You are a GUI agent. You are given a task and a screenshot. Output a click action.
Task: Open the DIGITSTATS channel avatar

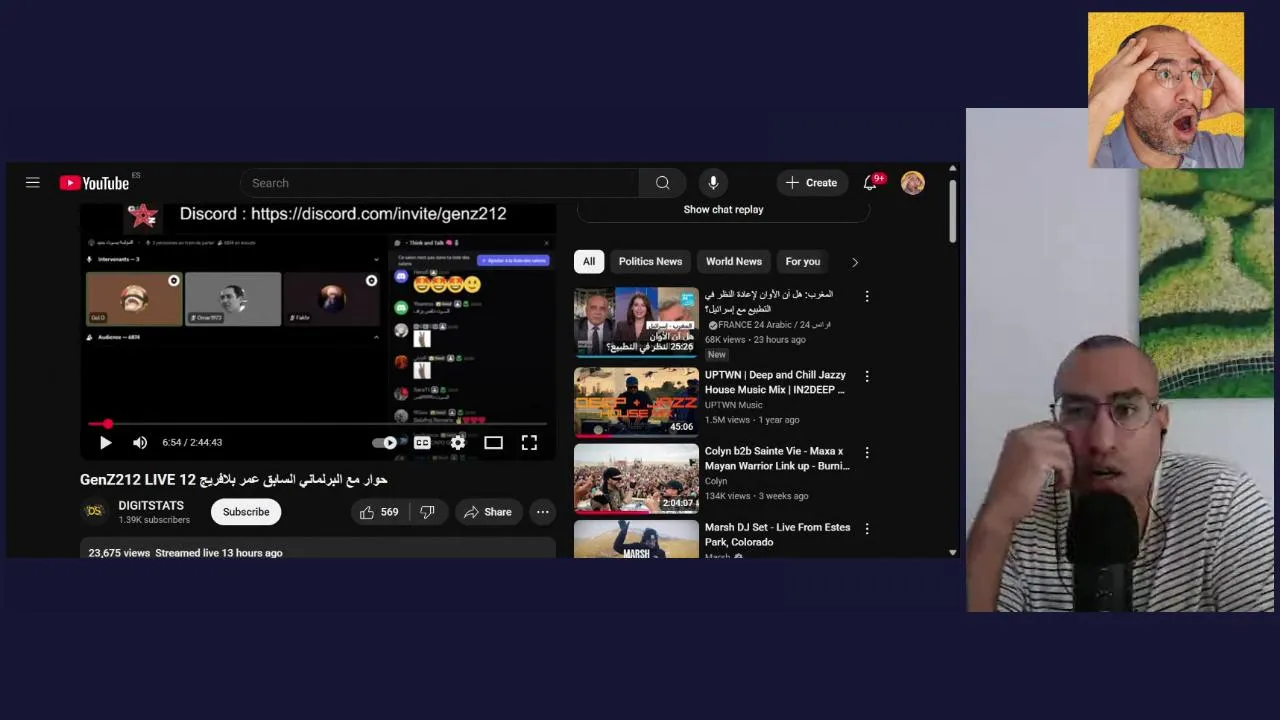(94, 511)
